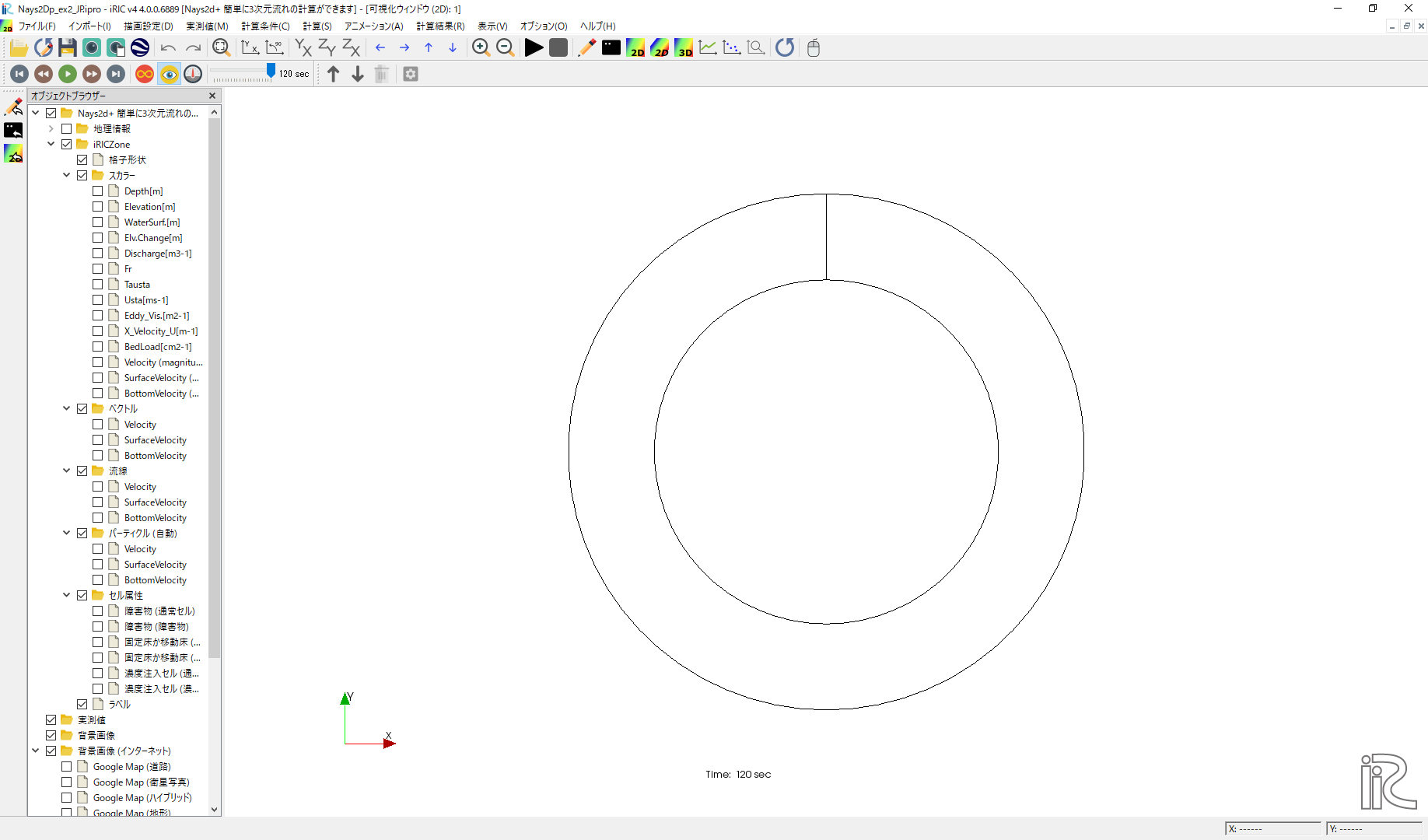Open the インポート(I) menu
The height and width of the screenshot is (840, 1428).
[89, 26]
